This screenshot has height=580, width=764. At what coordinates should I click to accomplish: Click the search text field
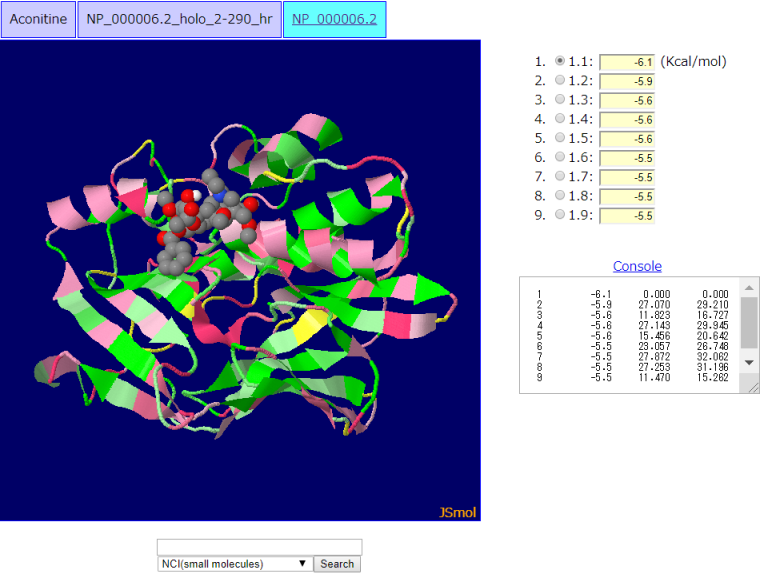point(259,547)
